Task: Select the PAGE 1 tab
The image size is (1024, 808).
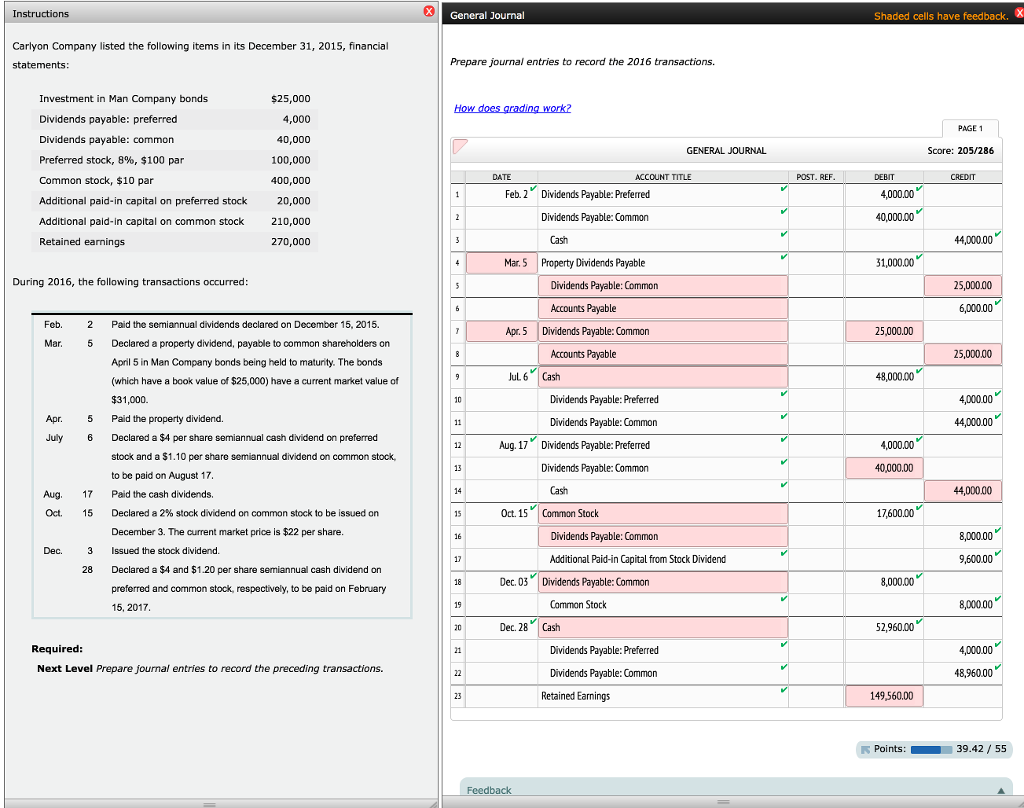Action: click(x=970, y=128)
